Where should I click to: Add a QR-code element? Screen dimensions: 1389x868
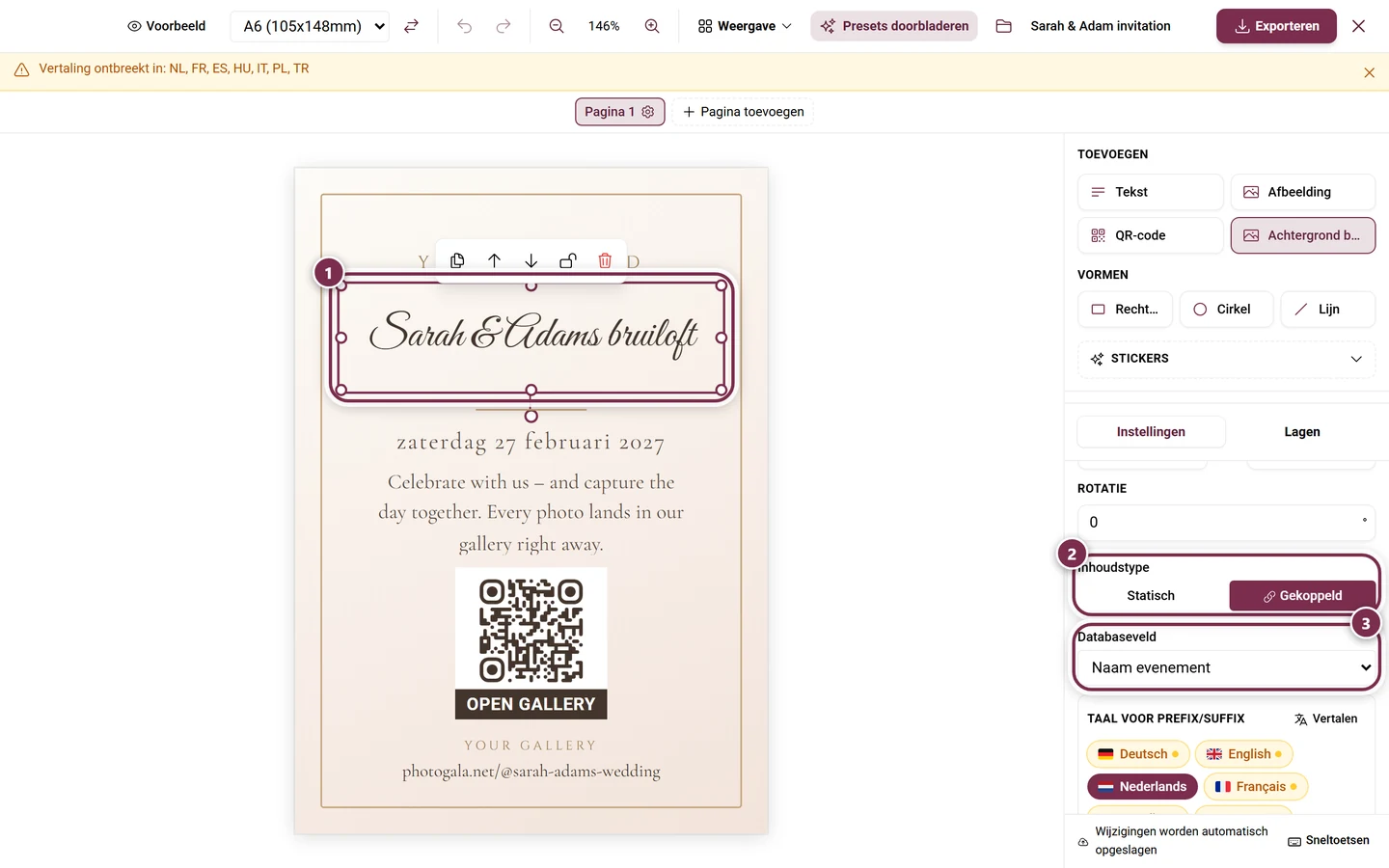pos(1150,235)
